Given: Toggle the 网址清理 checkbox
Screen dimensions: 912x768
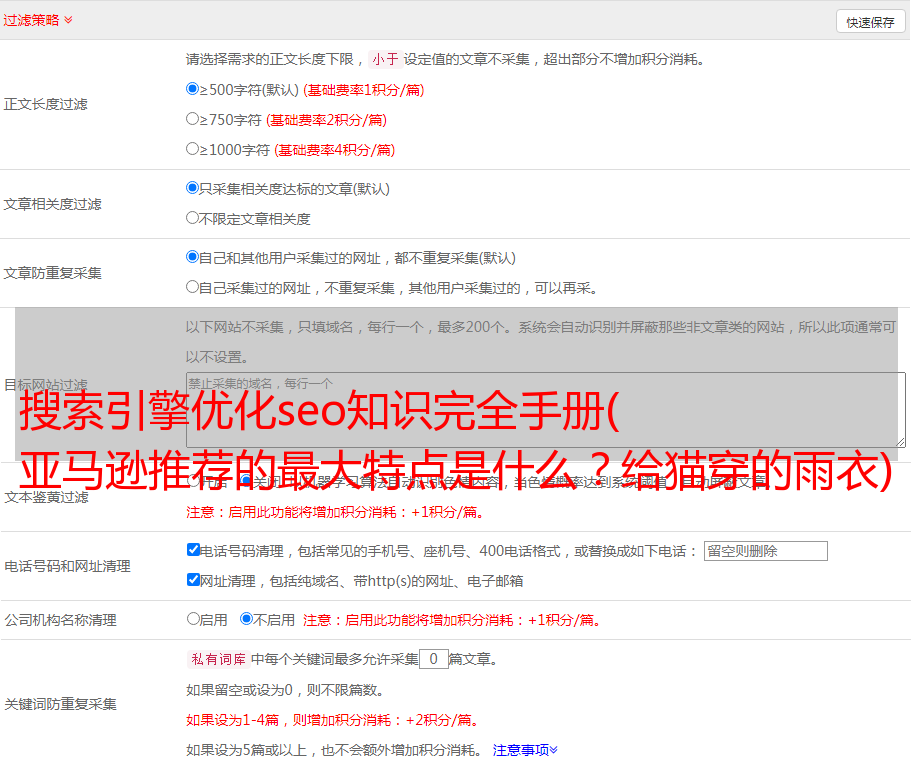Looking at the screenshot, I should 194,580.
